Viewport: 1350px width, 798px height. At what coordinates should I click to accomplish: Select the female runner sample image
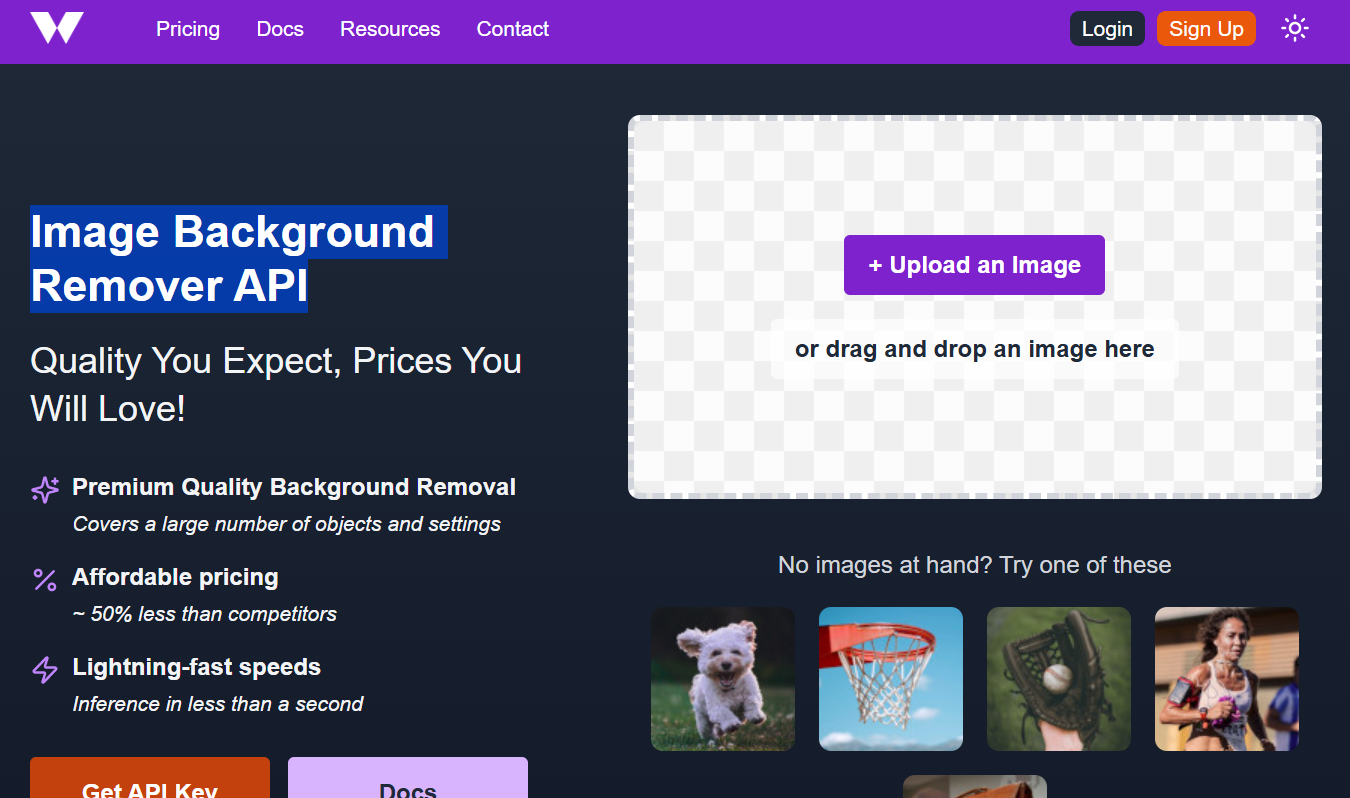(1226, 679)
